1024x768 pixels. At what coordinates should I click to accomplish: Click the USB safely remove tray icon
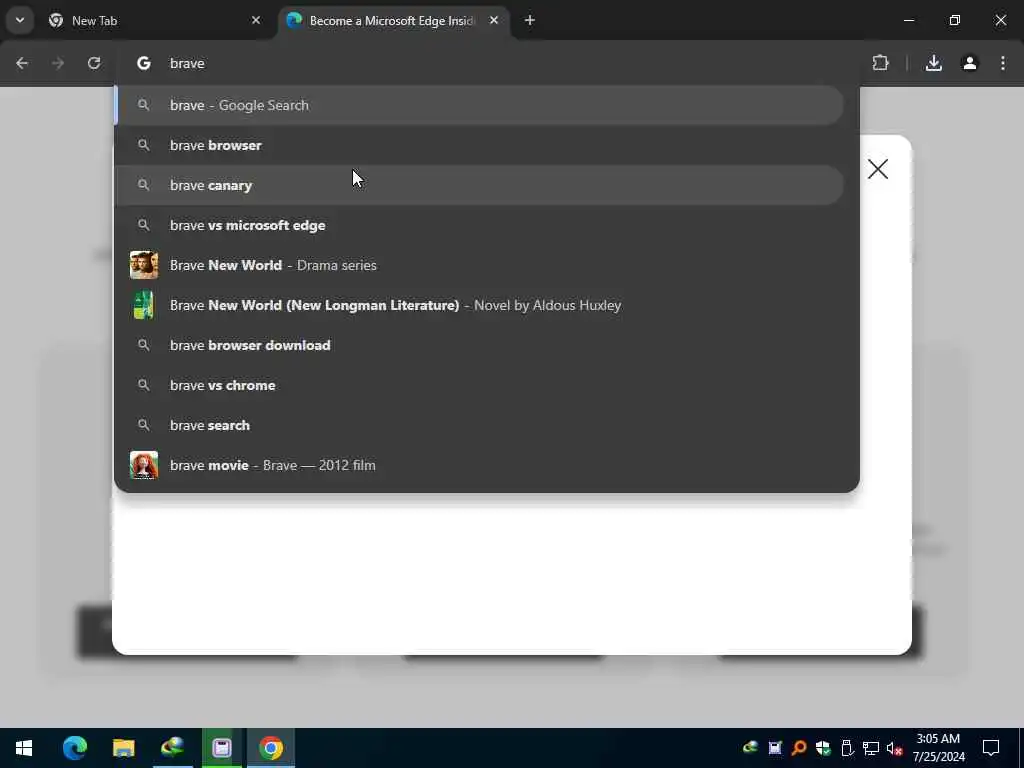(x=847, y=748)
